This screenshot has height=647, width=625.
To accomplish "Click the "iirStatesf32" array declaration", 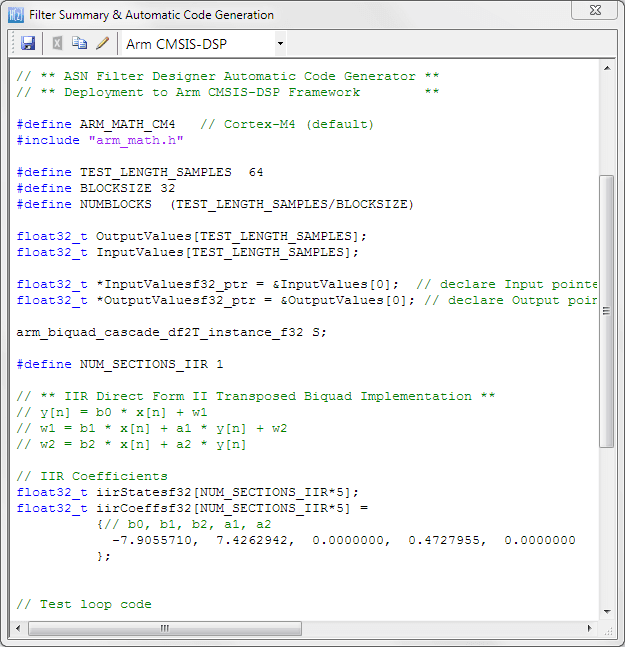I will click(187, 492).
